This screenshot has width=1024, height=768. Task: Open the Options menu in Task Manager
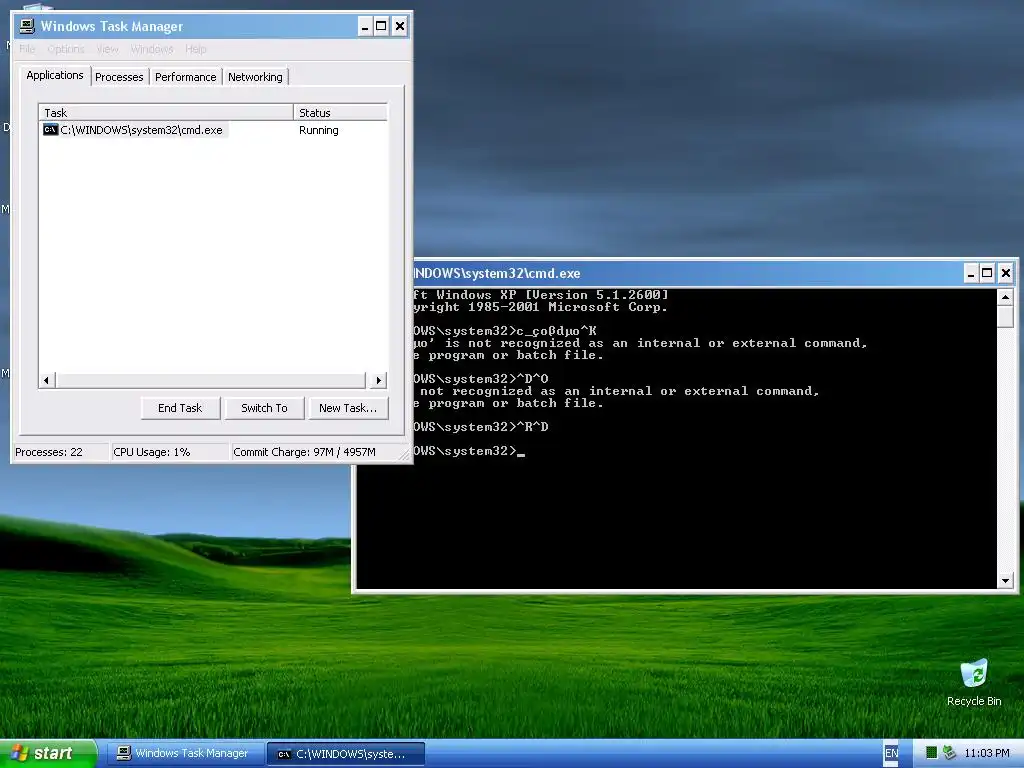pos(66,49)
